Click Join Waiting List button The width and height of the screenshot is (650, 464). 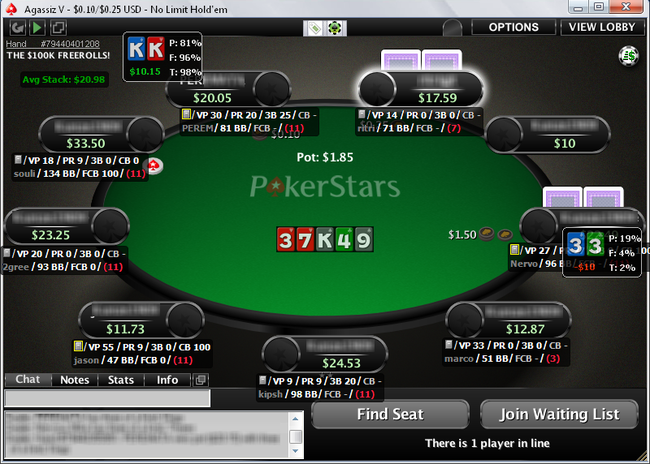pyautogui.click(x=559, y=414)
